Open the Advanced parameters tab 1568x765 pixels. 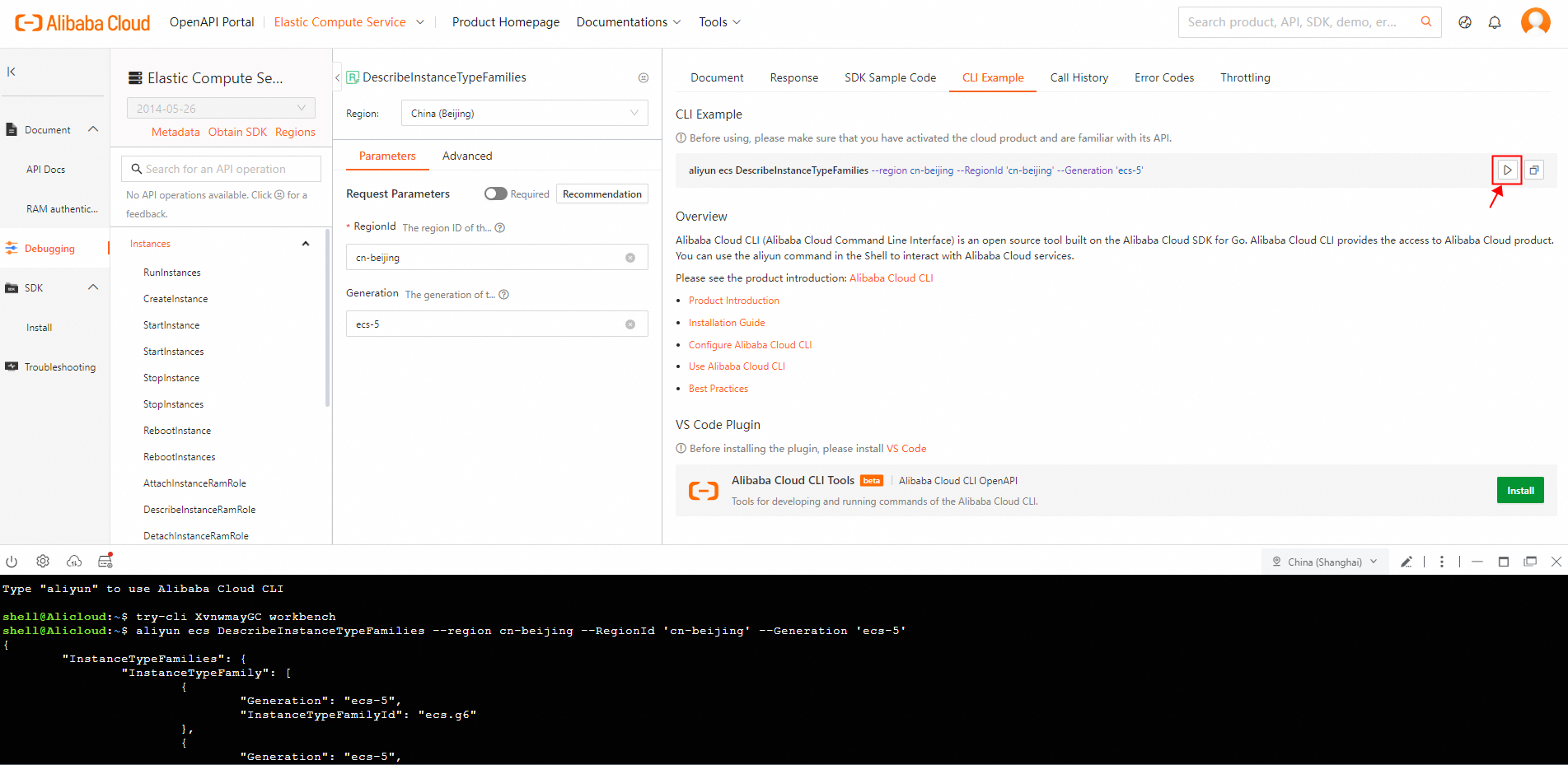click(466, 156)
